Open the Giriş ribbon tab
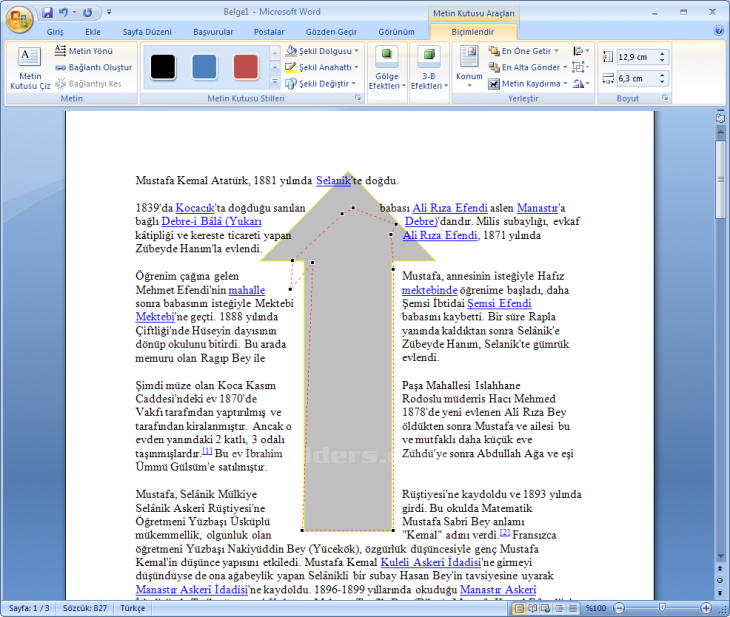The width and height of the screenshot is (730, 617). pyautogui.click(x=55, y=32)
